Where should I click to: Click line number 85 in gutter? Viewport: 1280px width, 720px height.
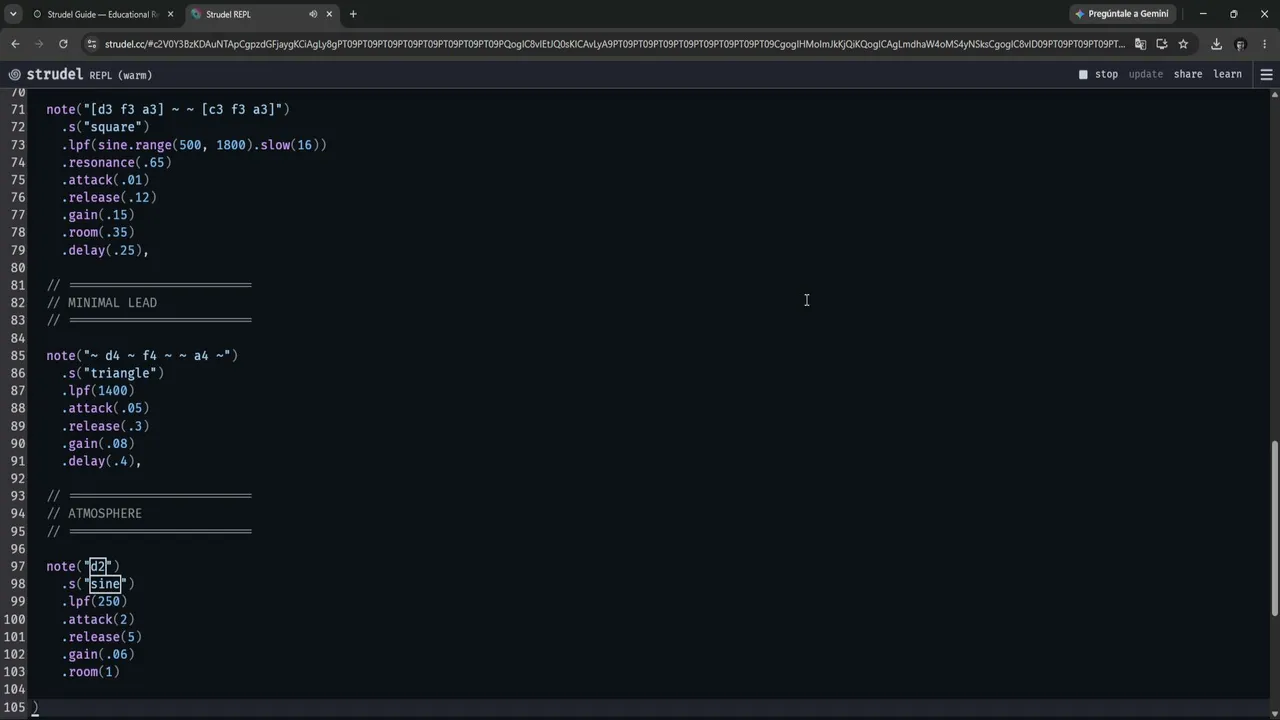point(18,355)
